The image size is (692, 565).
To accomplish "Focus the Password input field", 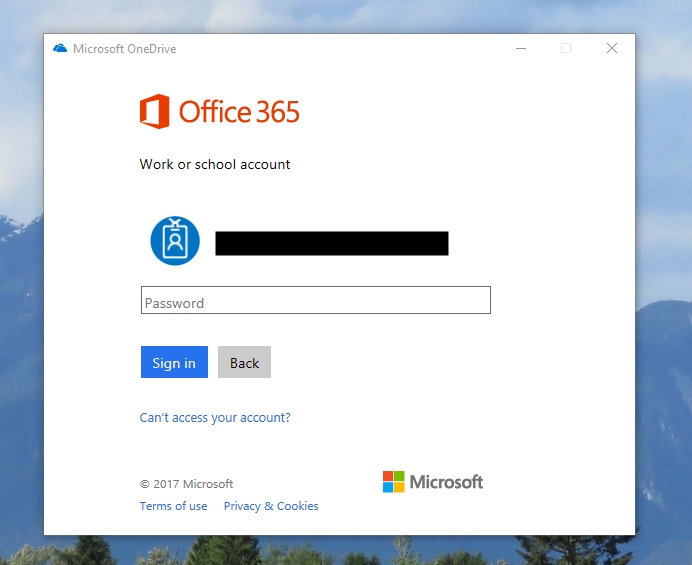I will [316, 300].
